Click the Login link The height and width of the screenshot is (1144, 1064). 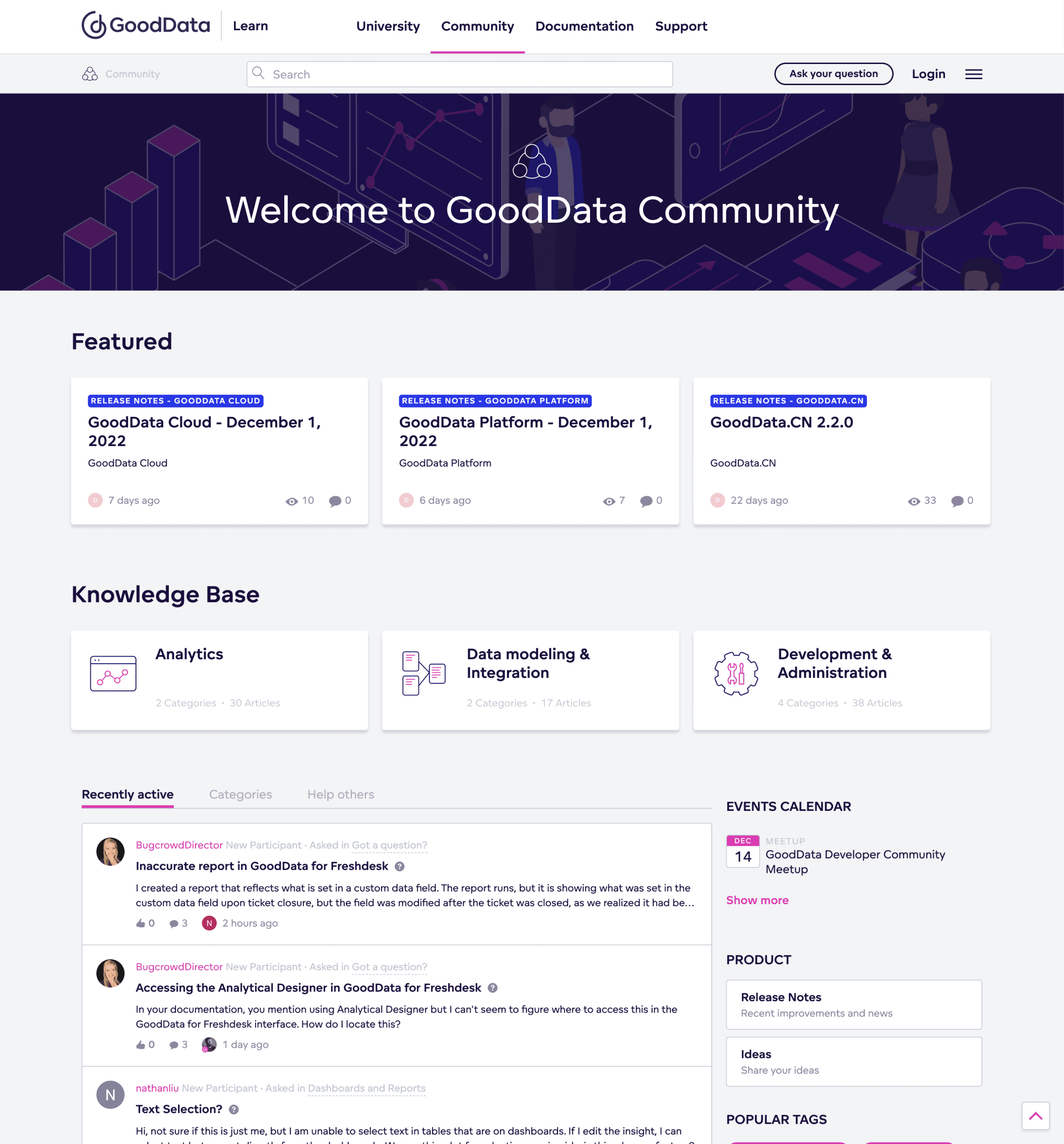pos(928,74)
